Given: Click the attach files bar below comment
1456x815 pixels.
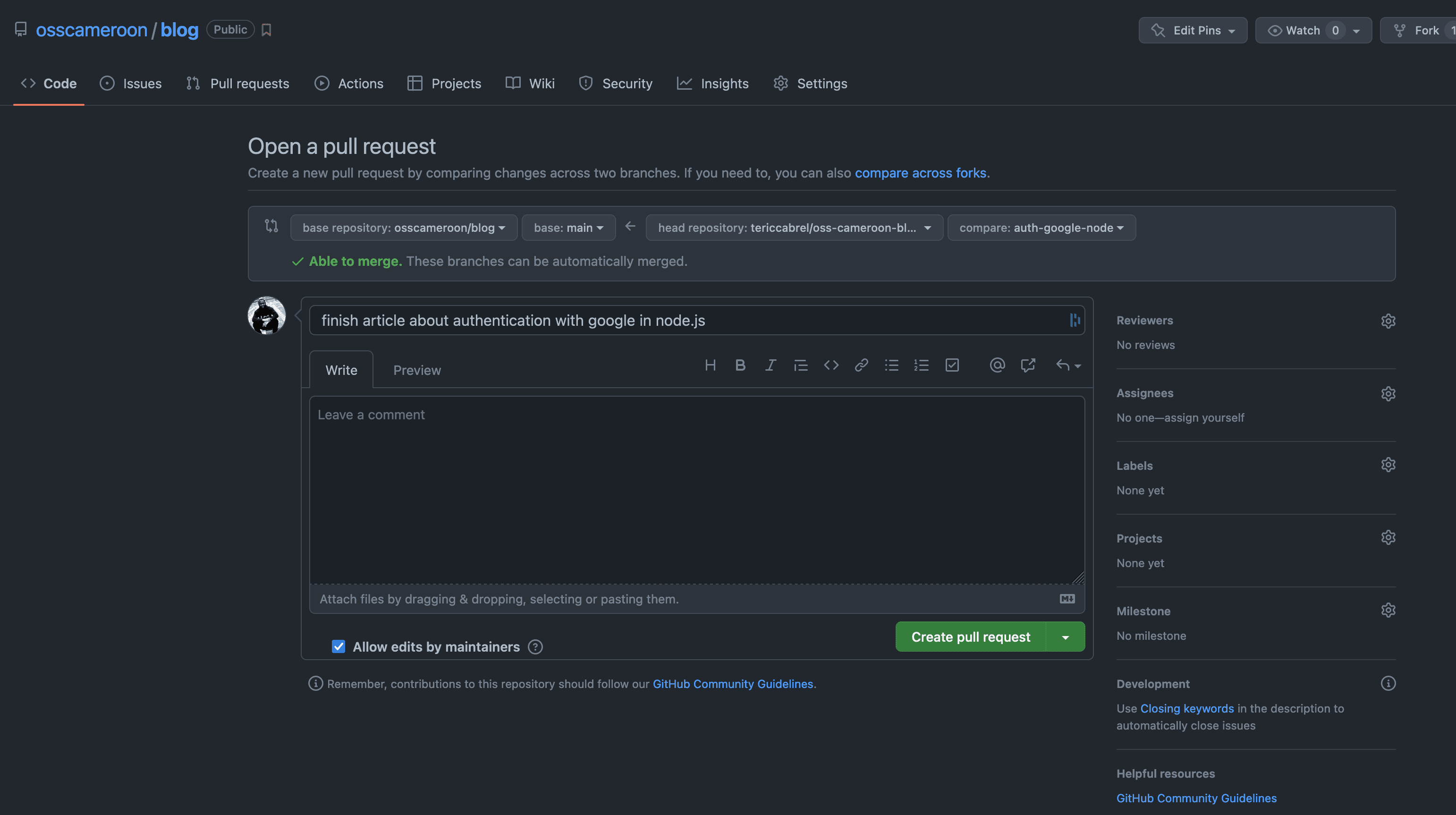Looking at the screenshot, I should pyautogui.click(x=697, y=599).
